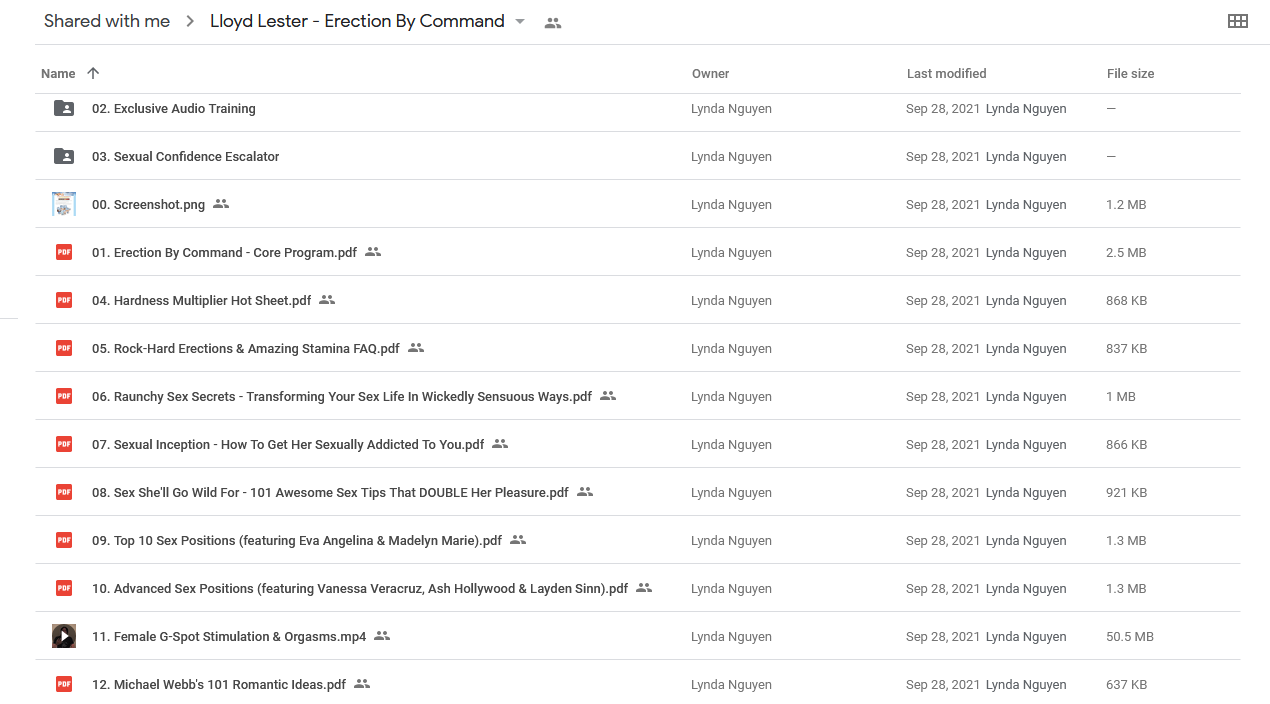Click the 50.5 MB file size value
The height and width of the screenshot is (704, 1270).
[x=1130, y=636]
